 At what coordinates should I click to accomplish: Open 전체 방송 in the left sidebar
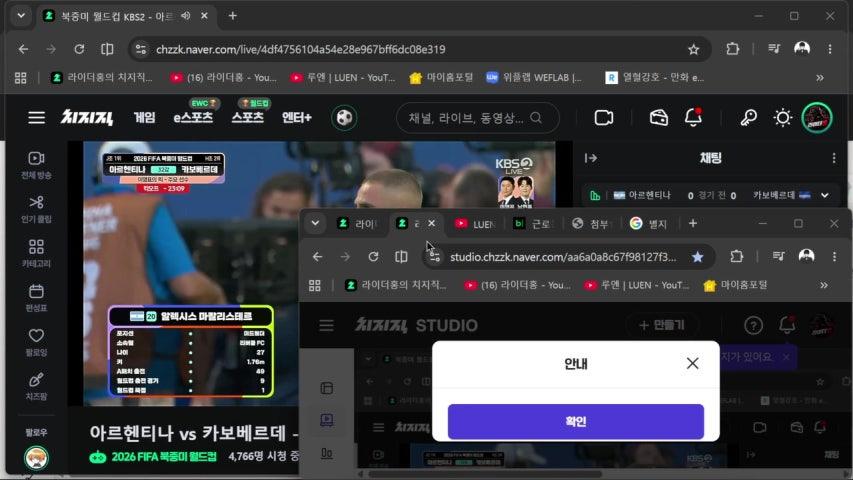click(x=36, y=165)
